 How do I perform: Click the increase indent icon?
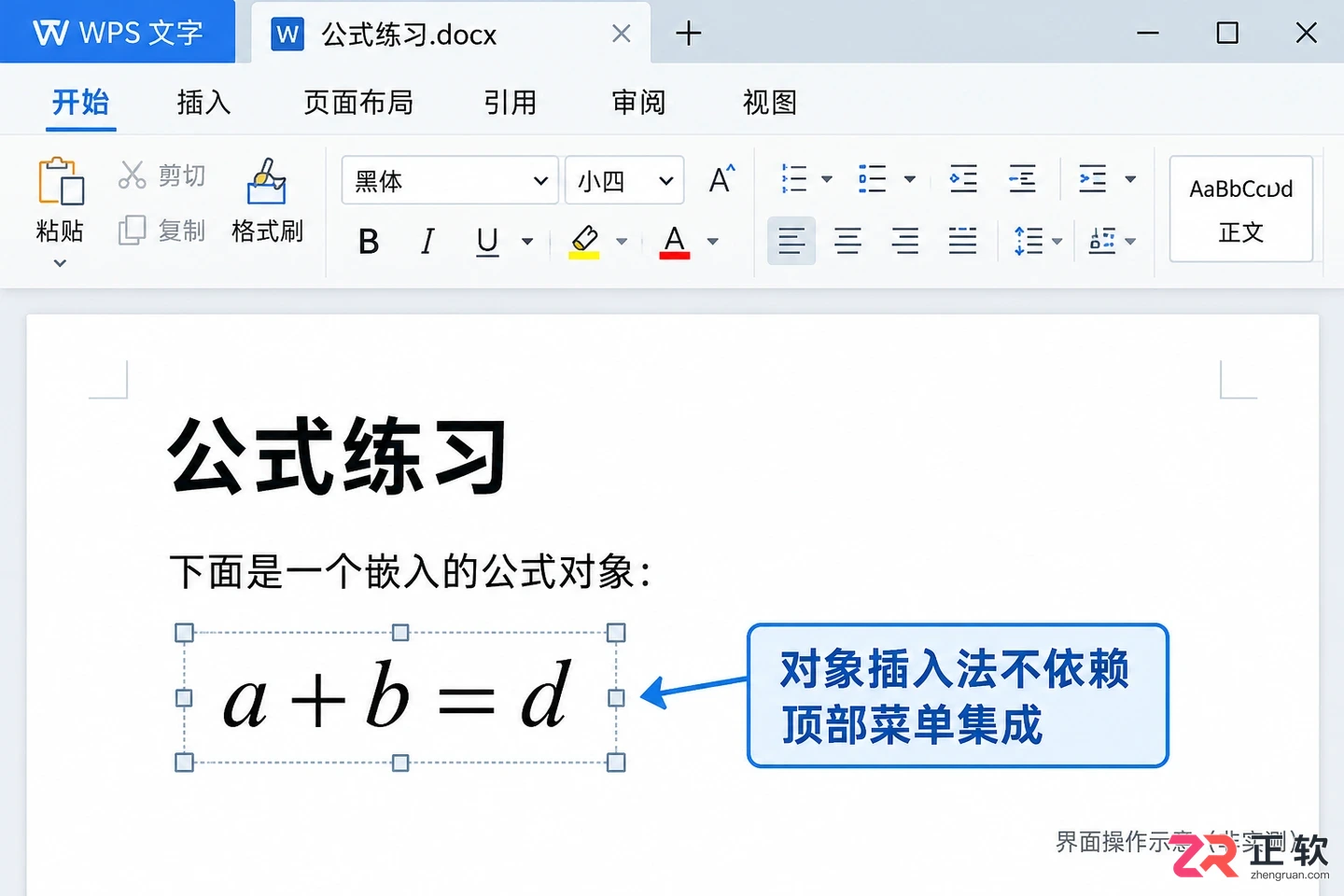tap(1022, 178)
